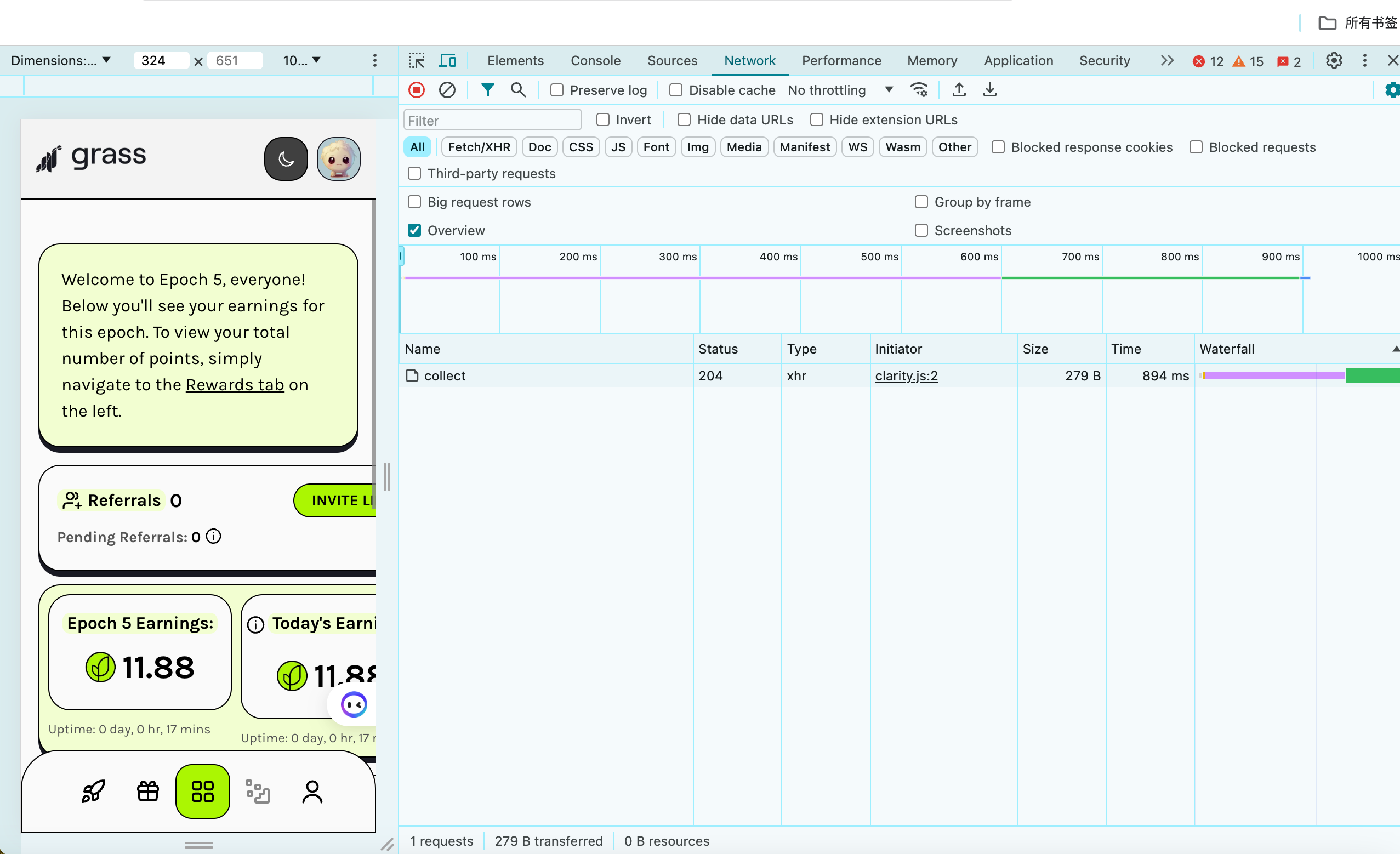The image size is (1400, 854).
Task: Click the inspect element picker icon
Action: [x=417, y=60]
